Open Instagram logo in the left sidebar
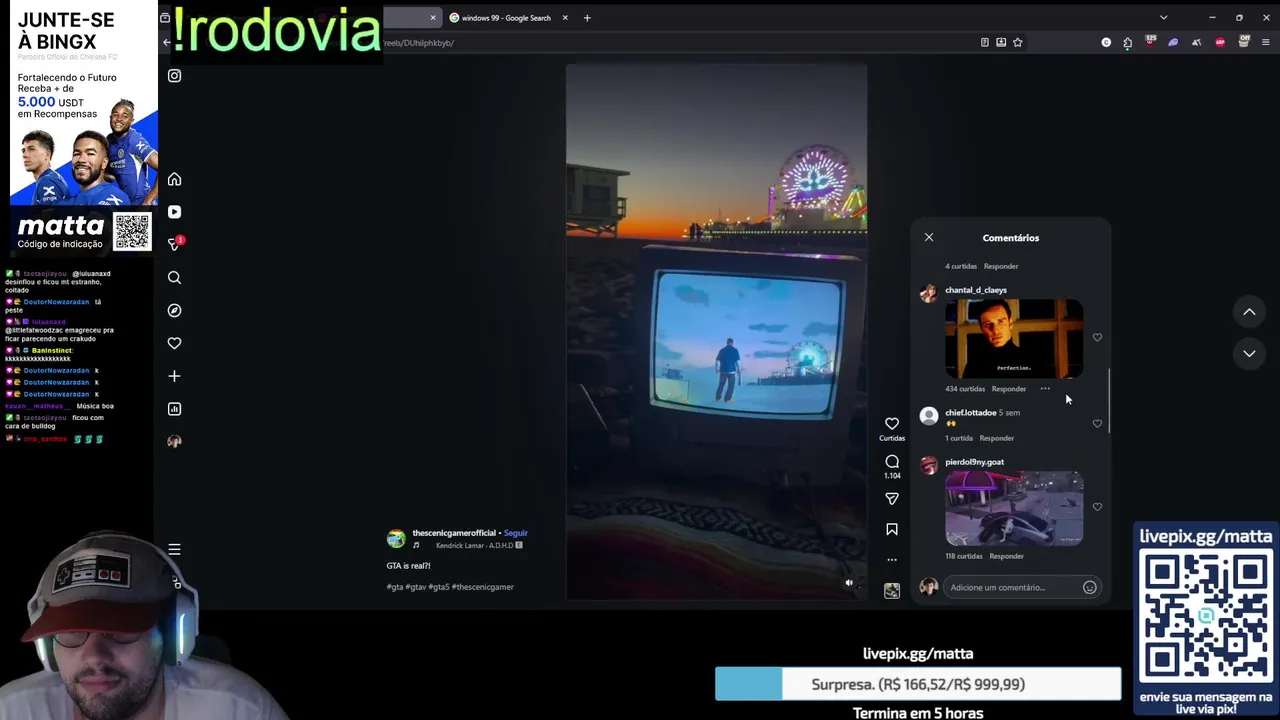 (x=174, y=76)
